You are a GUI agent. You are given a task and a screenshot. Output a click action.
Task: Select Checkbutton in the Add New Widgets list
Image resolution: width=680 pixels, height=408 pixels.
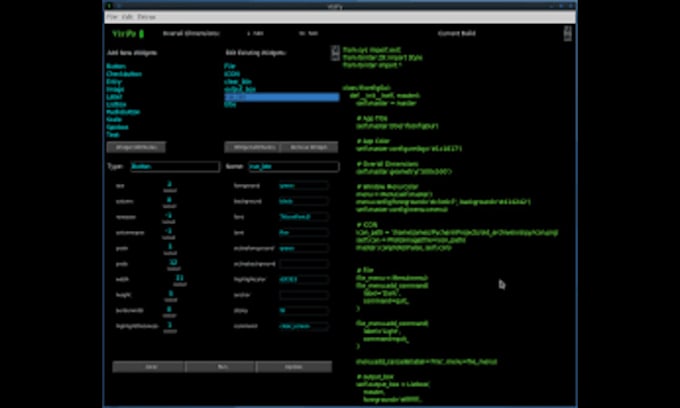[x=124, y=74]
